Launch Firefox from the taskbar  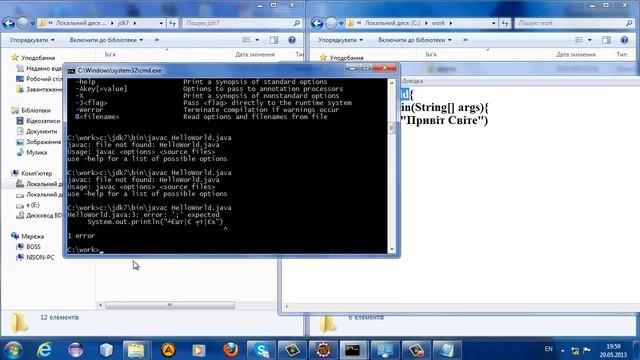point(231,350)
